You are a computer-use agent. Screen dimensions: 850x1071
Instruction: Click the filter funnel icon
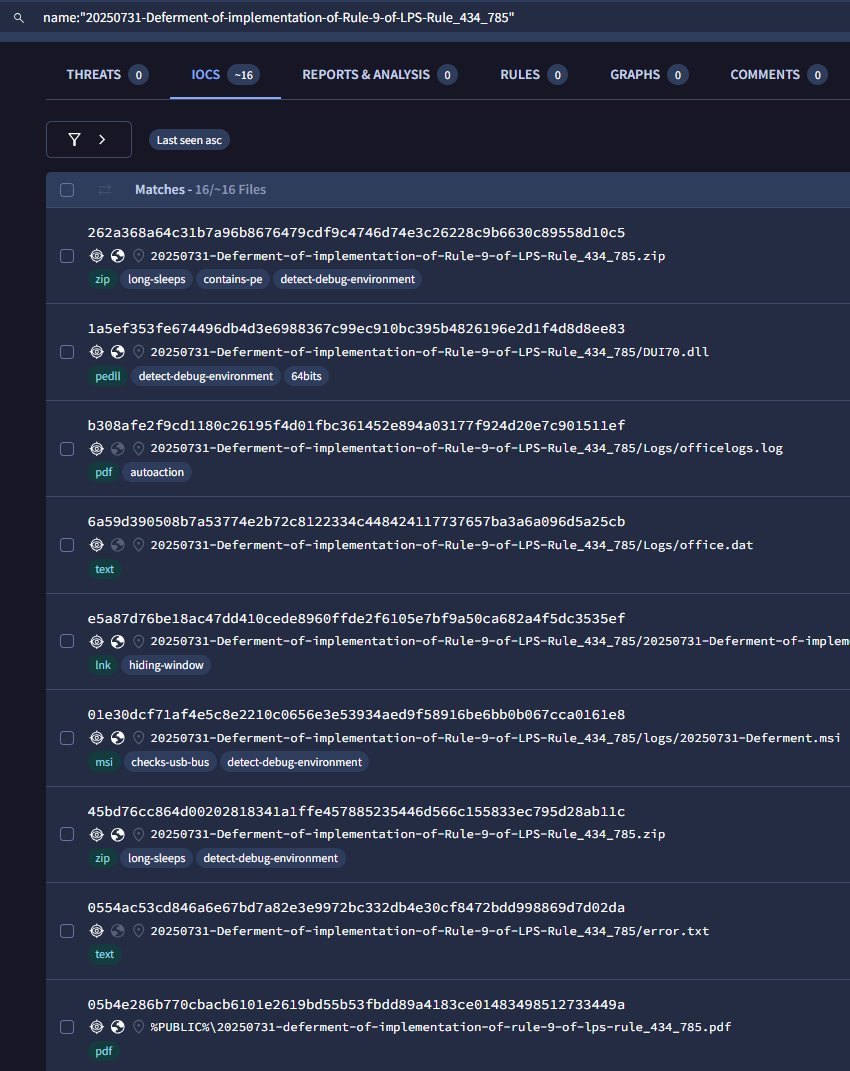point(74,140)
